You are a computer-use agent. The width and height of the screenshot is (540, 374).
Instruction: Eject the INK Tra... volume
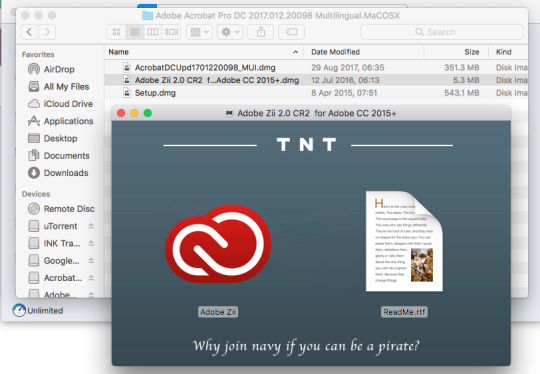(x=91, y=243)
